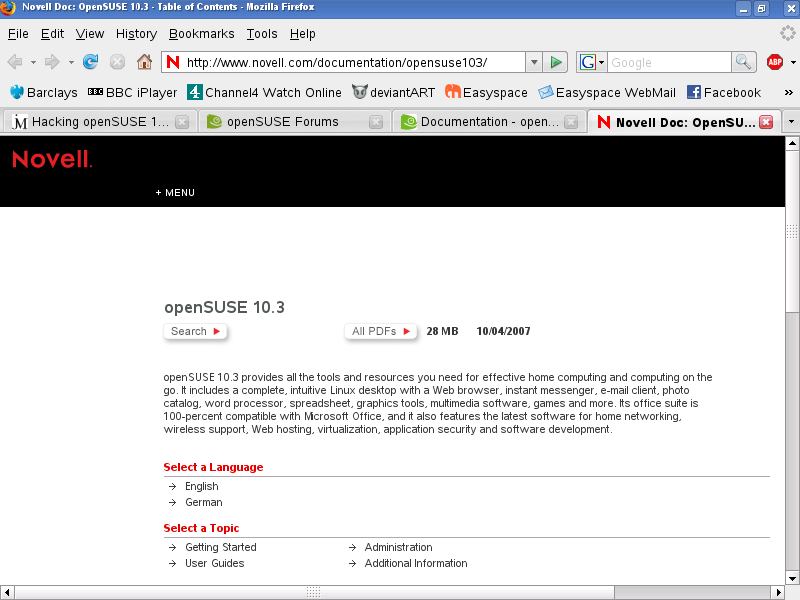Open the Additional Information topic
The height and width of the screenshot is (600, 800).
(x=416, y=563)
